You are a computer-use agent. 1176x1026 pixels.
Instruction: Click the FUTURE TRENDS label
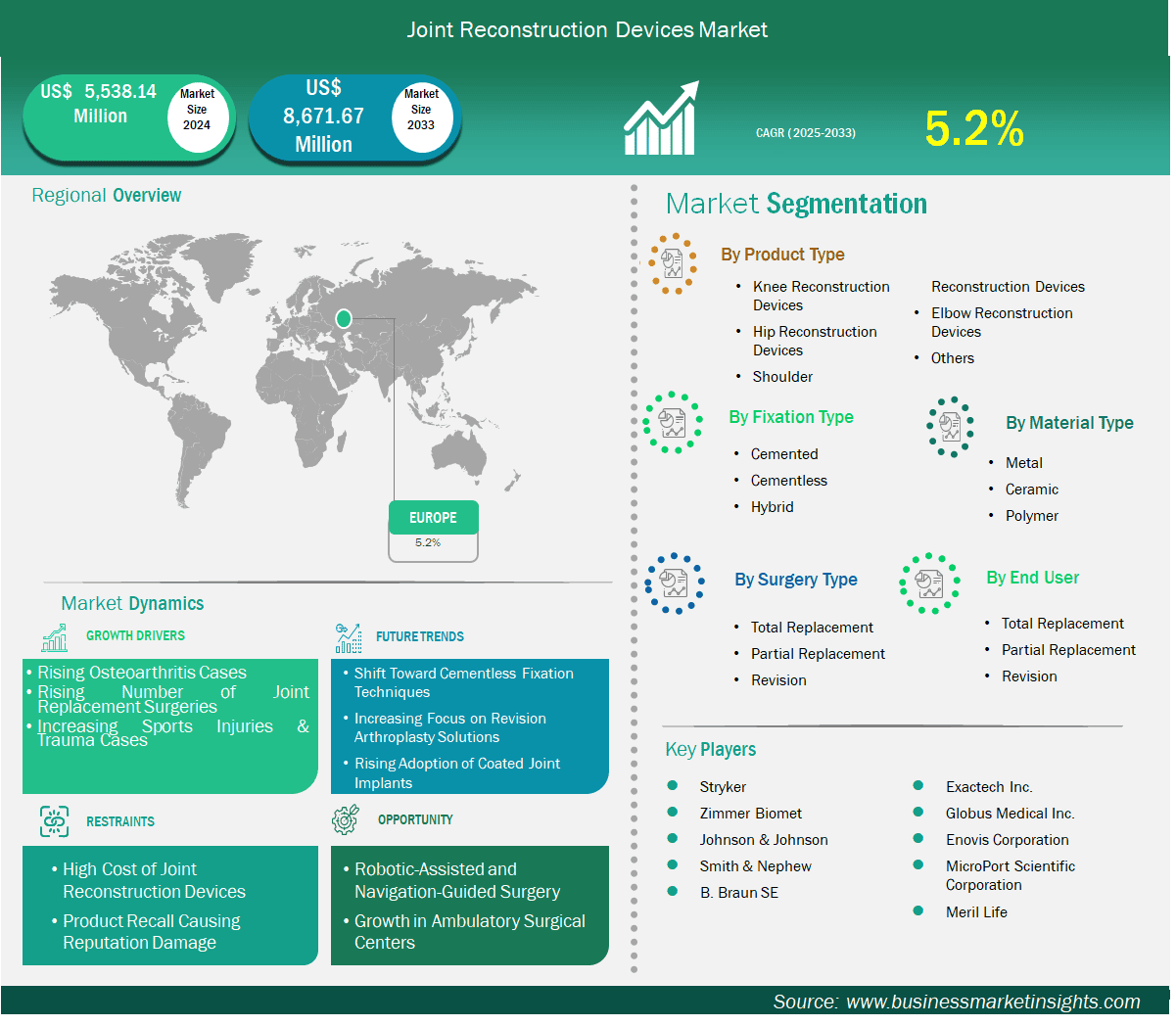(x=420, y=636)
